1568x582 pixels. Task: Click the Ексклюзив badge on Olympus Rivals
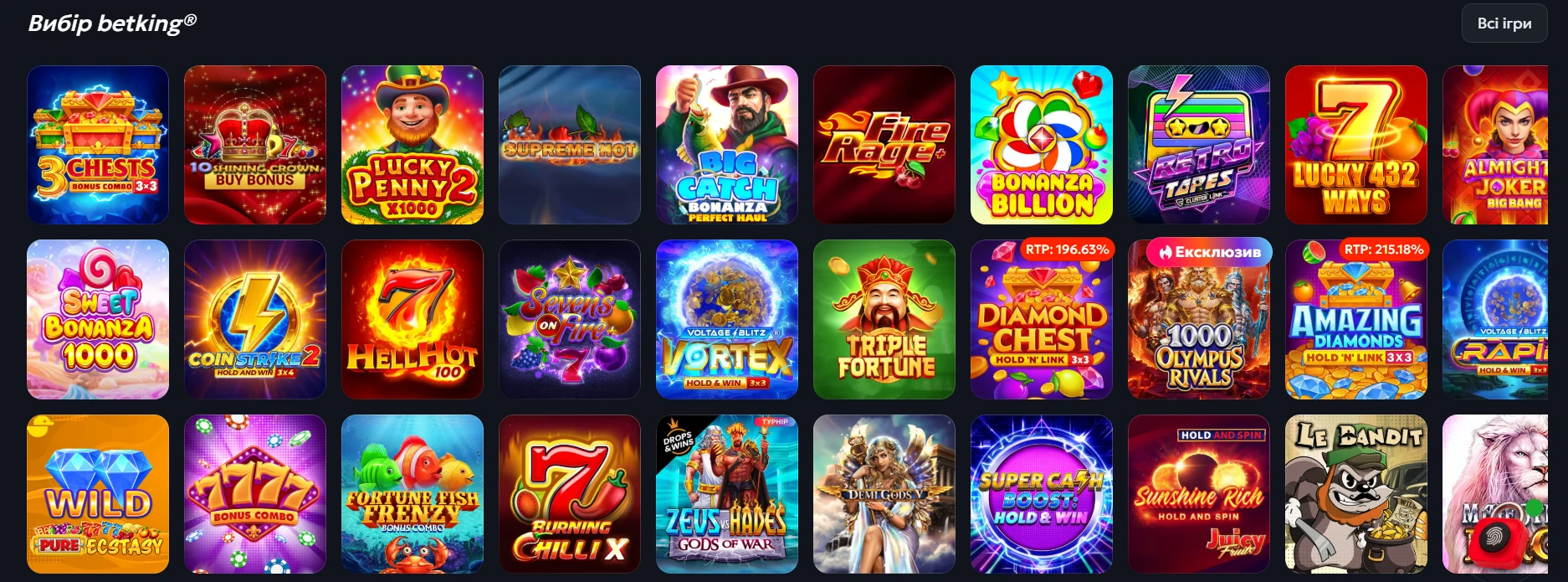(x=1209, y=251)
